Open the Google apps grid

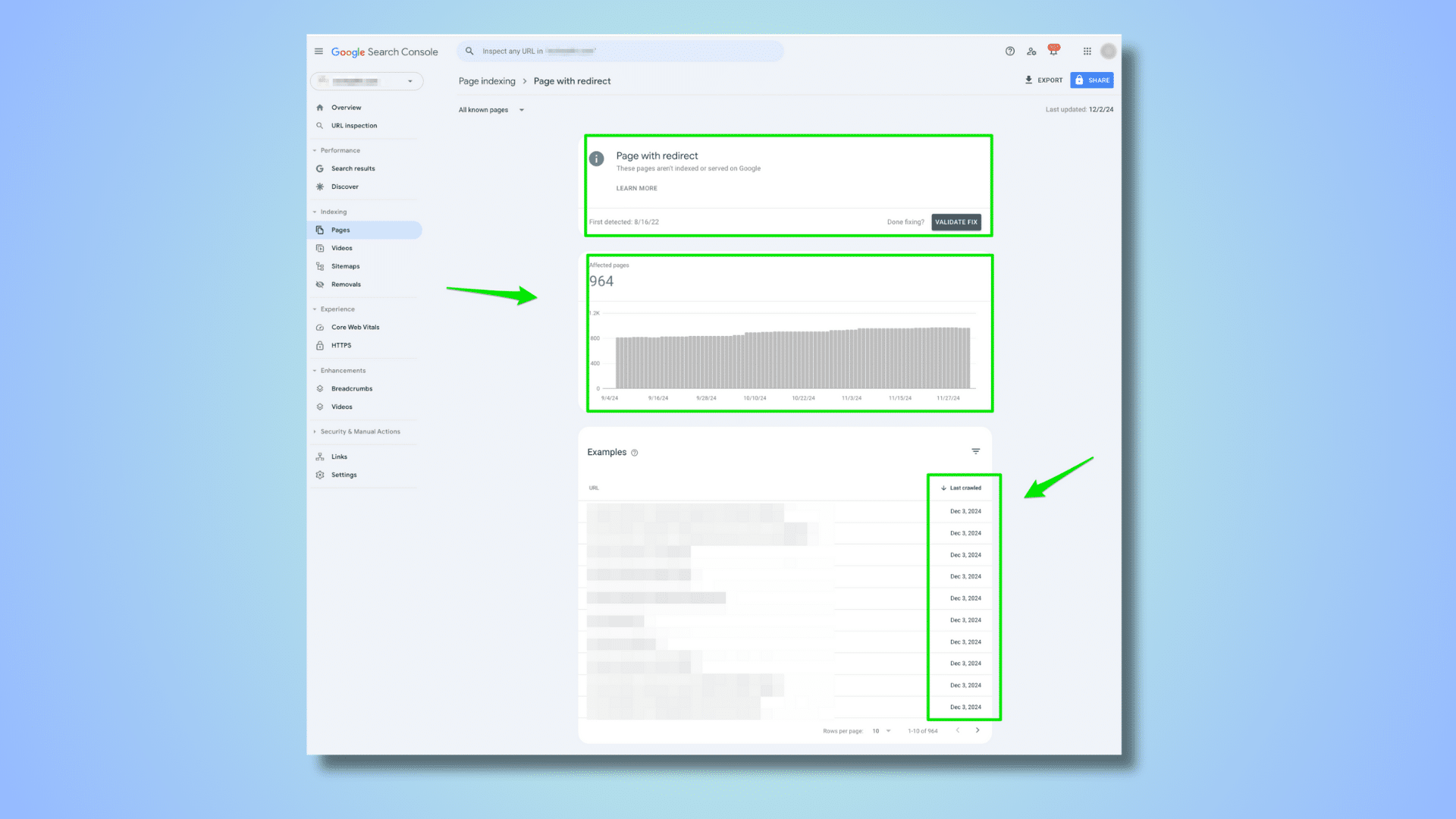click(1086, 51)
